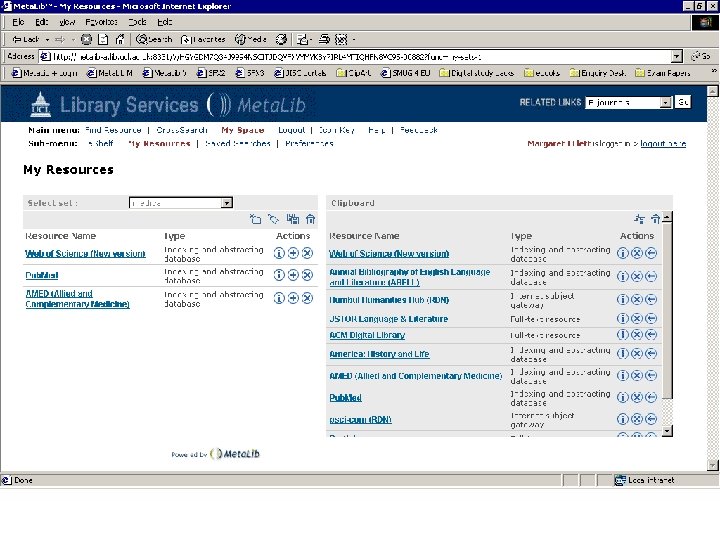Open the View menu
The image size is (720, 540).
click(67, 22)
